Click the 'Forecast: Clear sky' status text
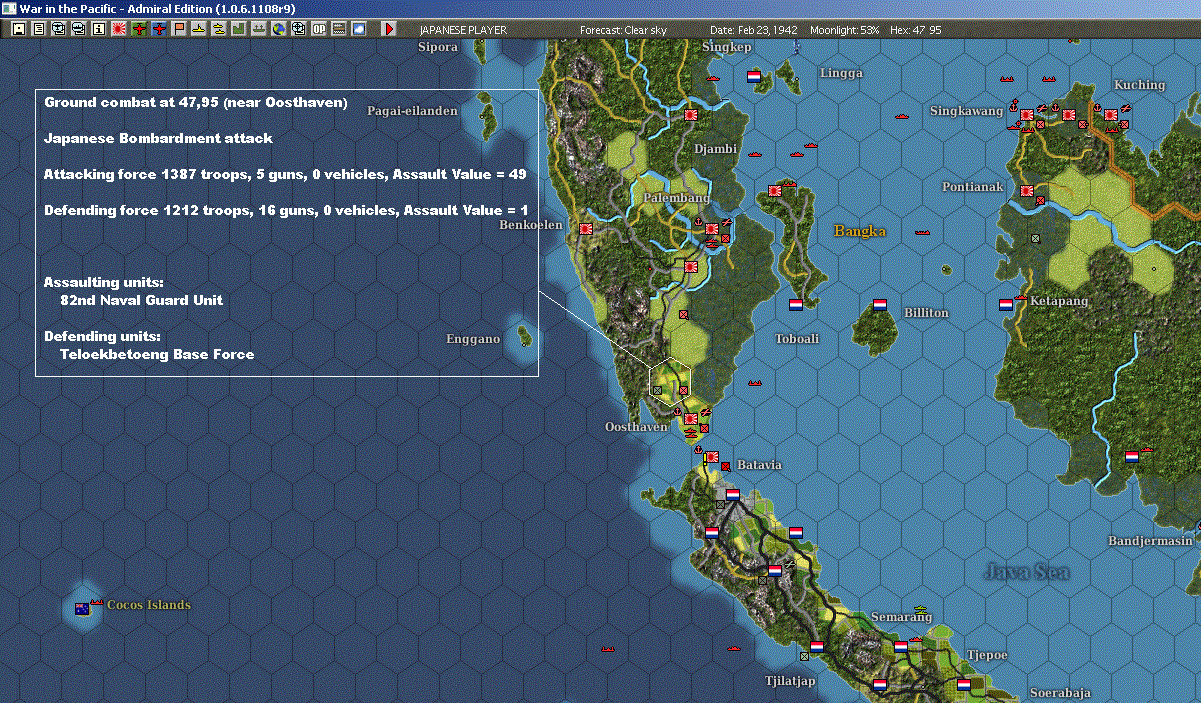1201x703 pixels. pos(623,30)
